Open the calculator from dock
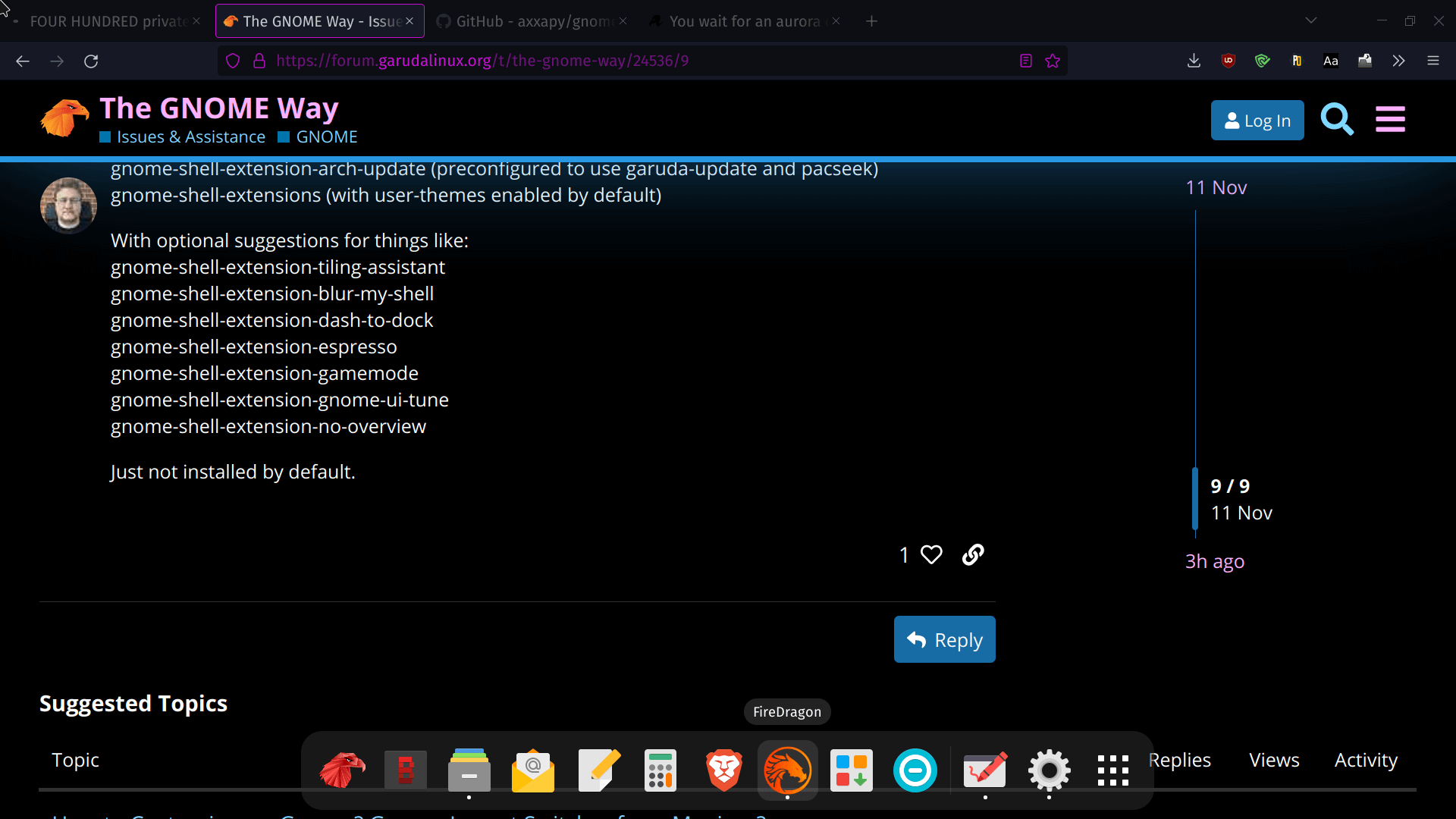The image size is (1456, 819). 661,770
